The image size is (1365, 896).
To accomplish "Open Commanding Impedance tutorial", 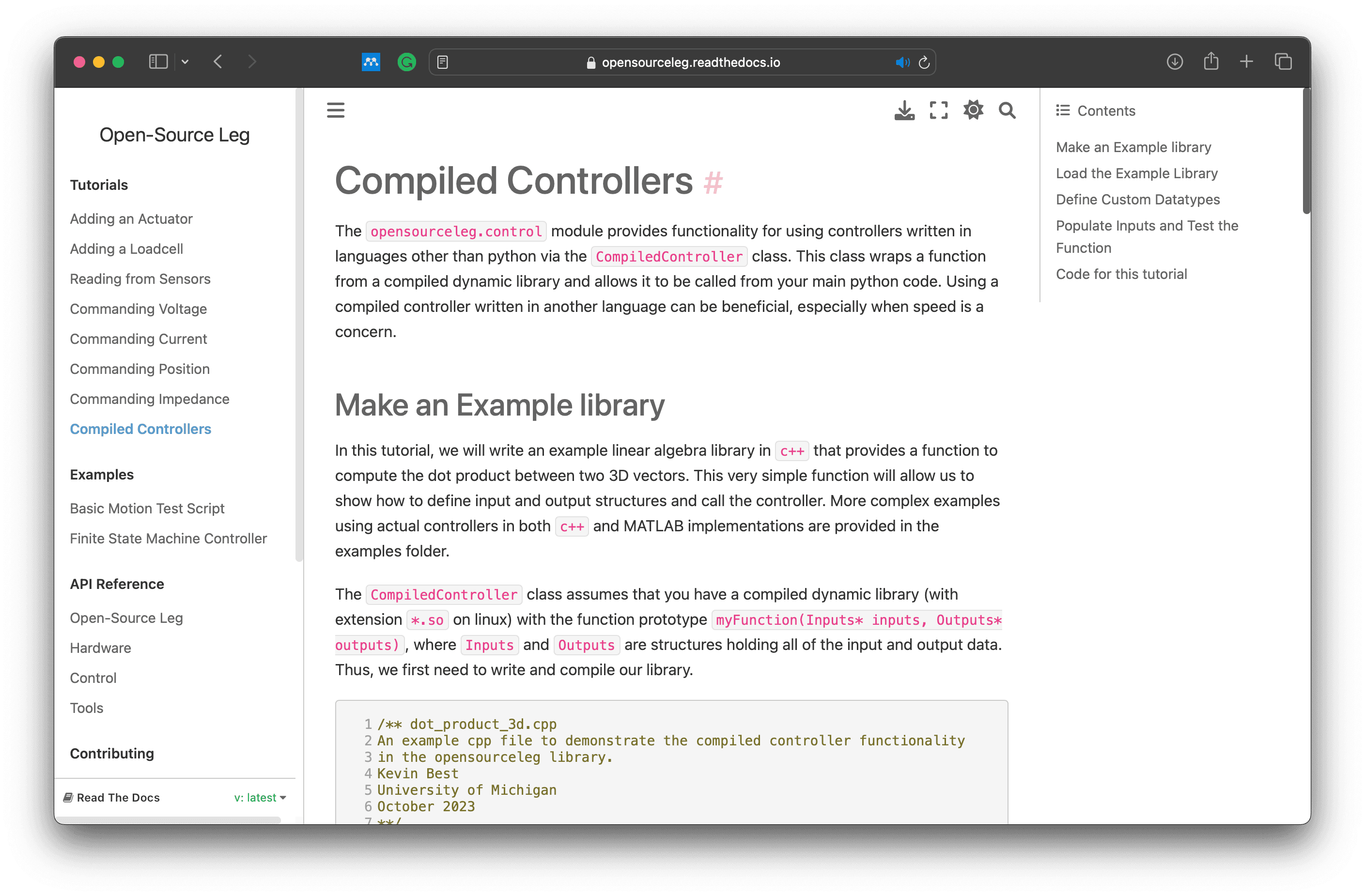I will tap(150, 399).
